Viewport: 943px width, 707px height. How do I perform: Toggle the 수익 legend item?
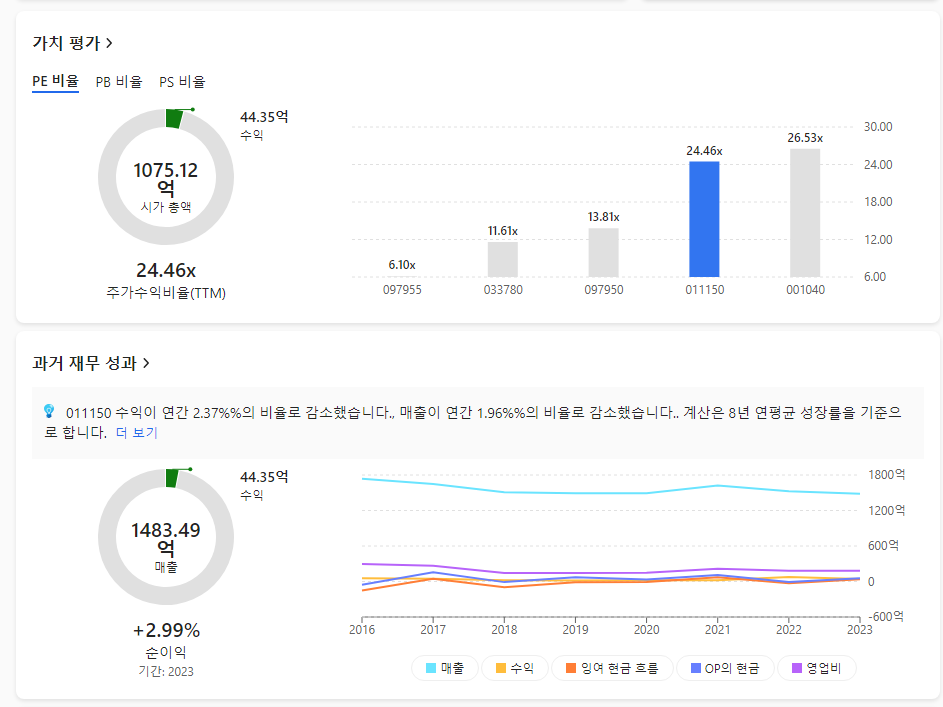coord(515,668)
